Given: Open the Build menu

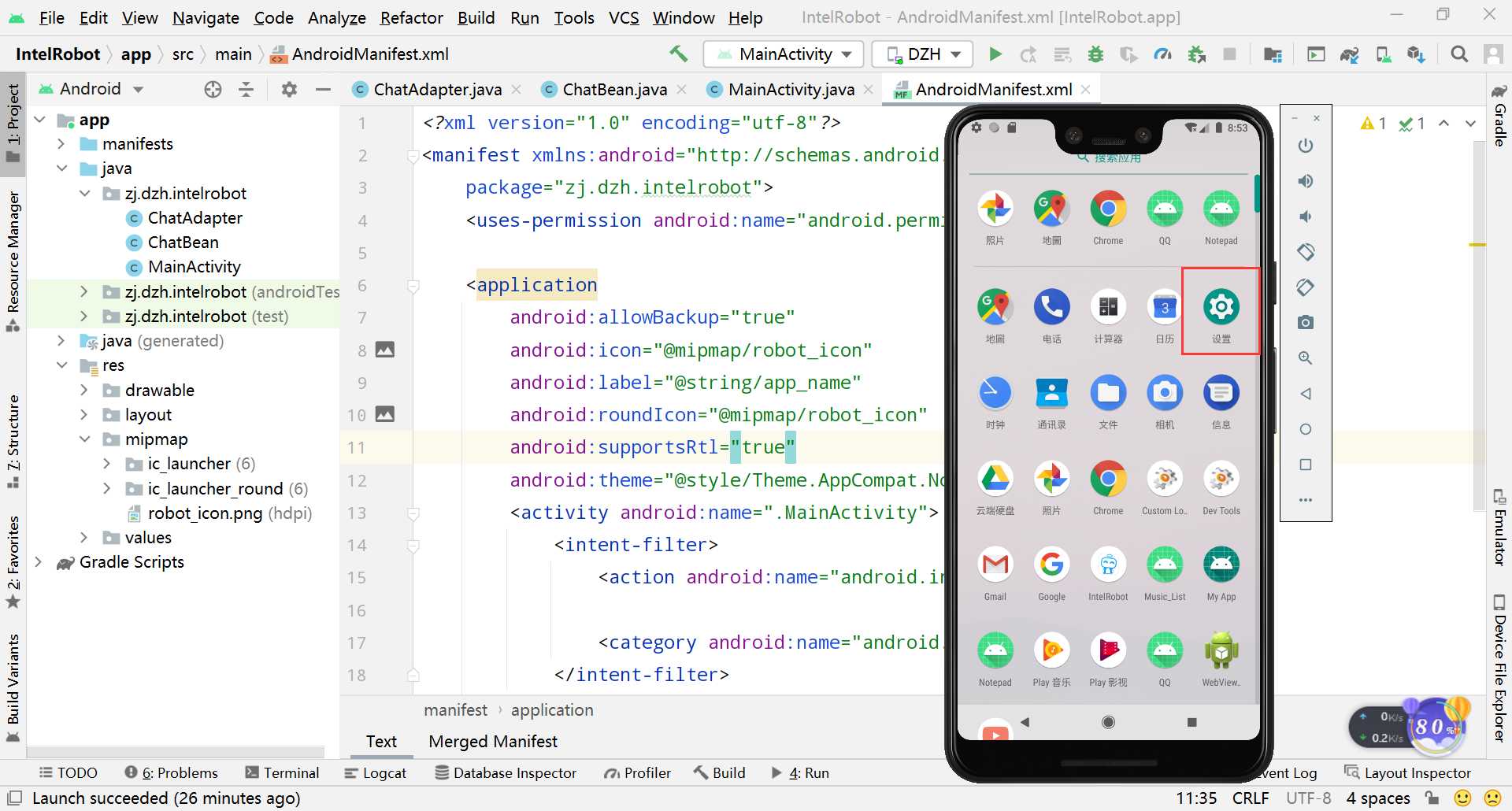Looking at the screenshot, I should click(476, 17).
